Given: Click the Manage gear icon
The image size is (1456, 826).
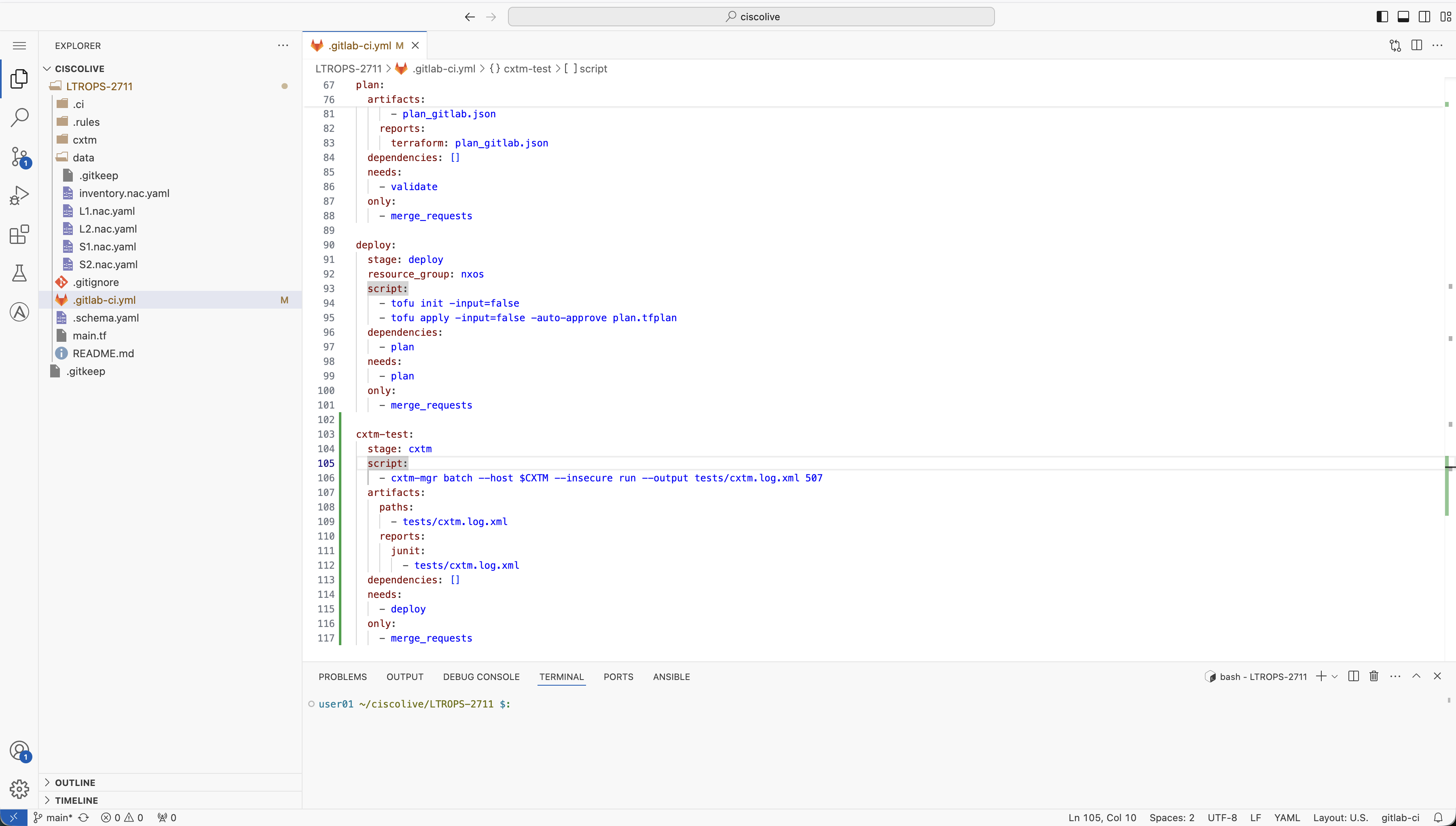Looking at the screenshot, I should 19,788.
